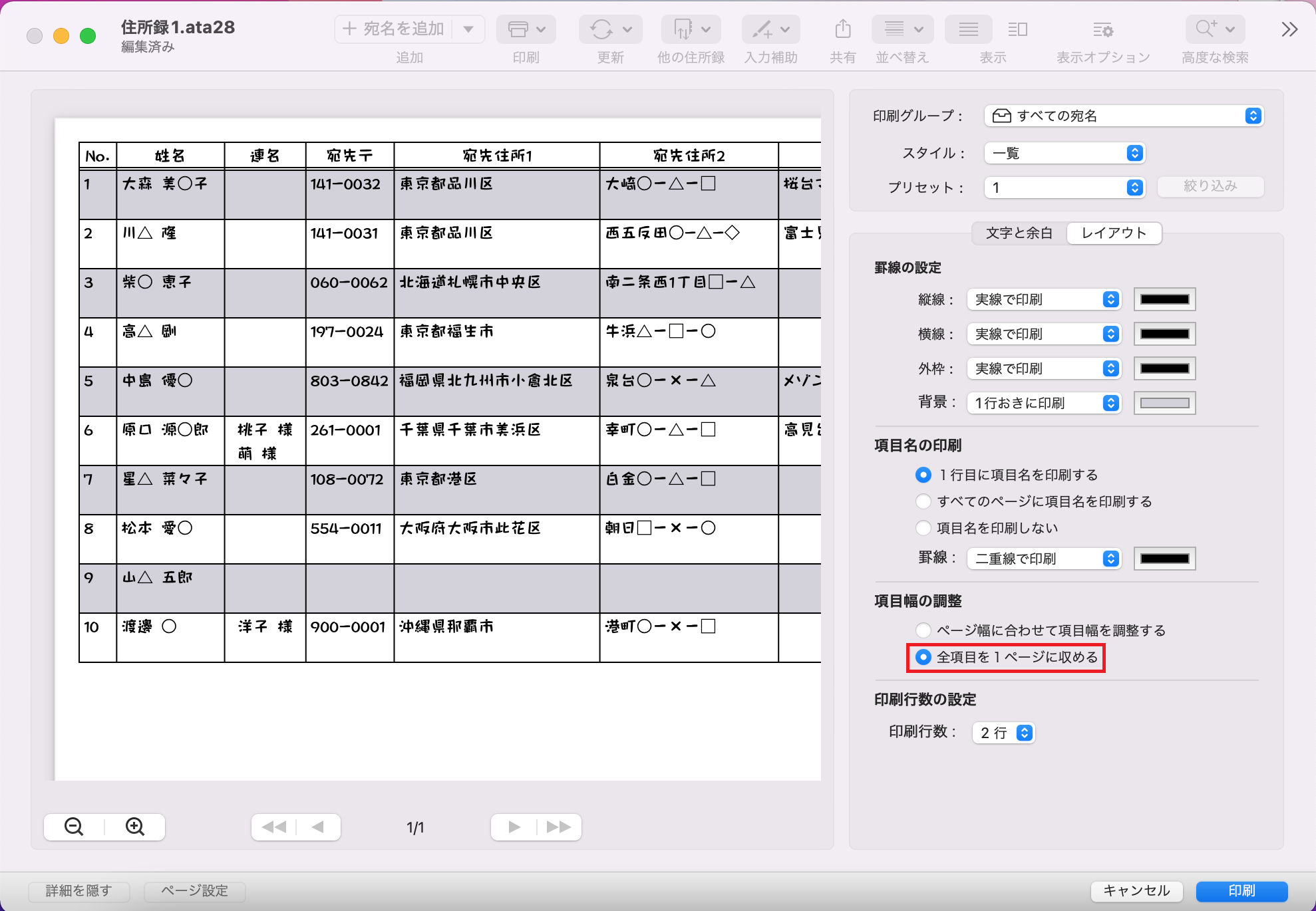Switch to the レイアウト tab

pos(1114,233)
